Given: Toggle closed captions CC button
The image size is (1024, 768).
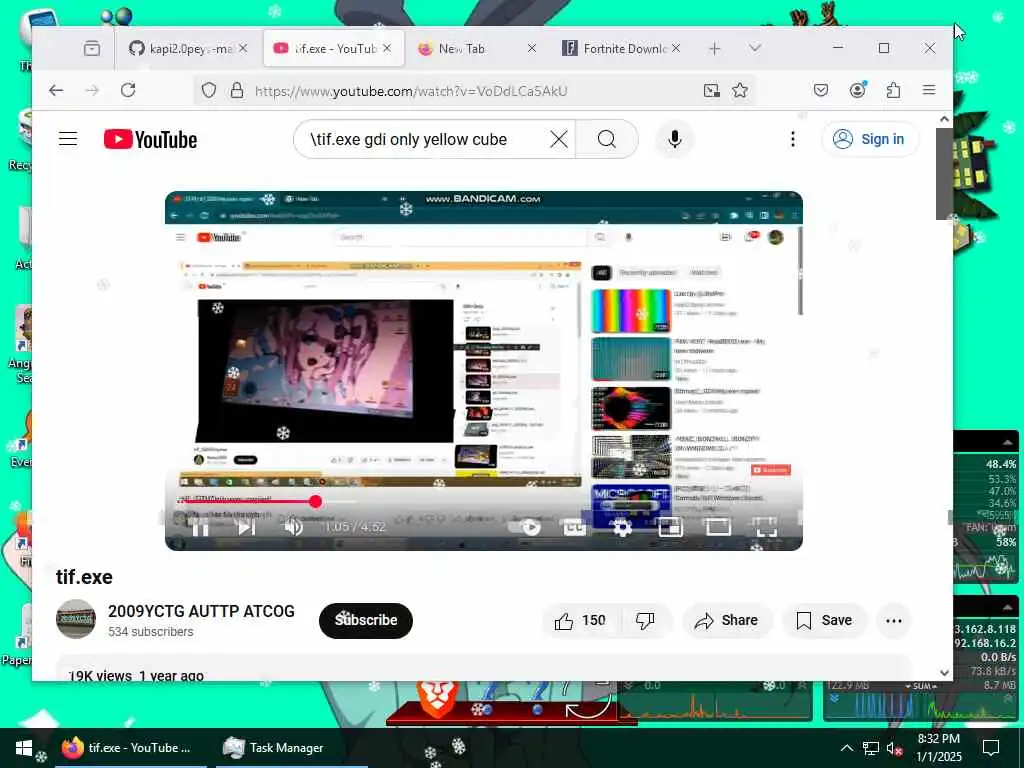Looking at the screenshot, I should tap(575, 527).
